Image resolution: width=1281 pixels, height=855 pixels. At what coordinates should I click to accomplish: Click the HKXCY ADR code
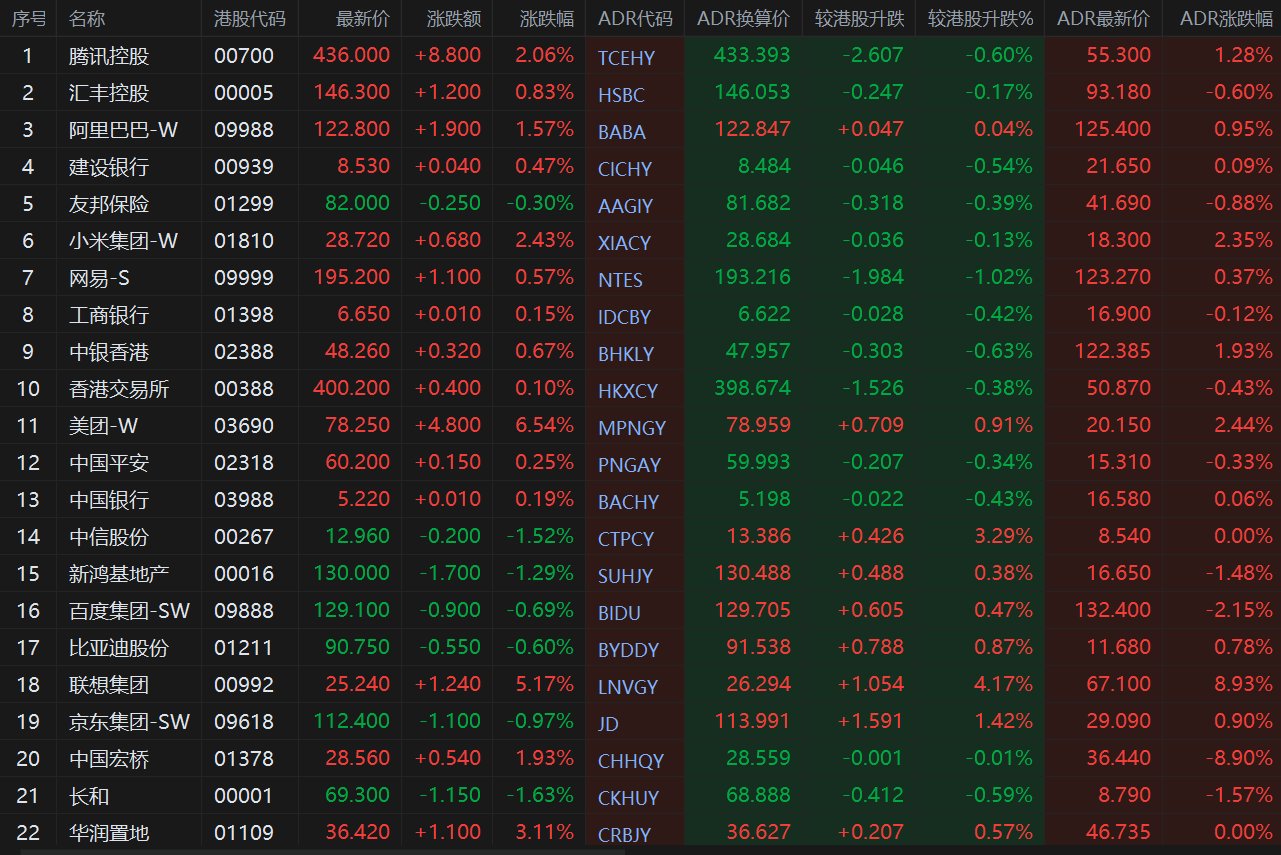tap(628, 391)
